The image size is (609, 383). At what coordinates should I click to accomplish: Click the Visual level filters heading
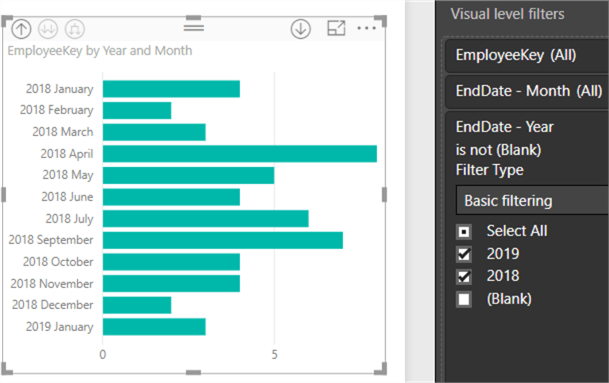point(507,14)
